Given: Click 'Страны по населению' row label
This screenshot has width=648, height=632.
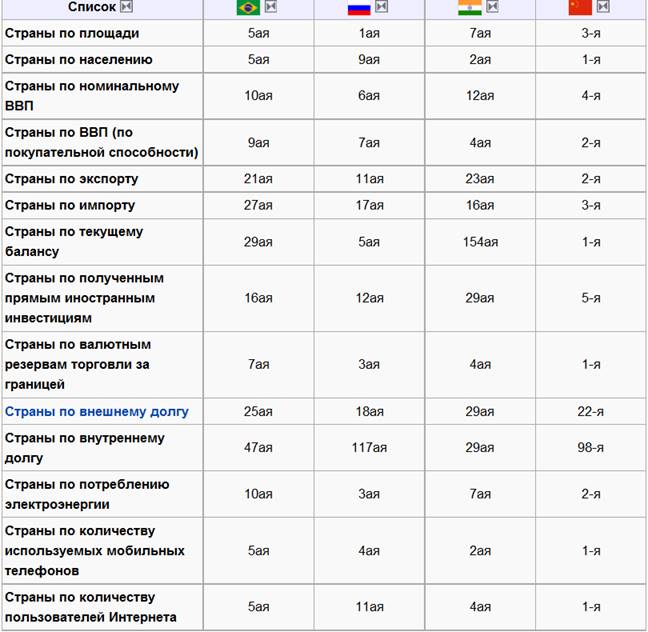Looking at the screenshot, I should coord(78,59).
